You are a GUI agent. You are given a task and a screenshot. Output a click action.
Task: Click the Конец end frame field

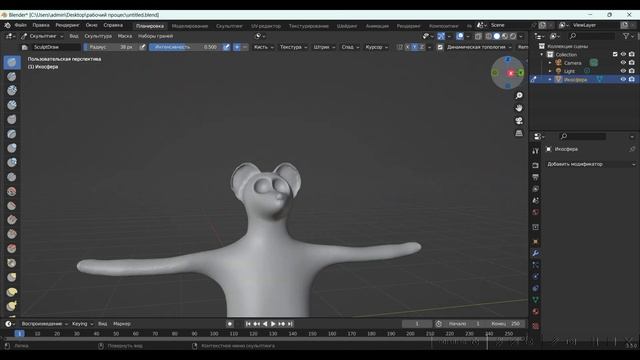tap(507, 324)
